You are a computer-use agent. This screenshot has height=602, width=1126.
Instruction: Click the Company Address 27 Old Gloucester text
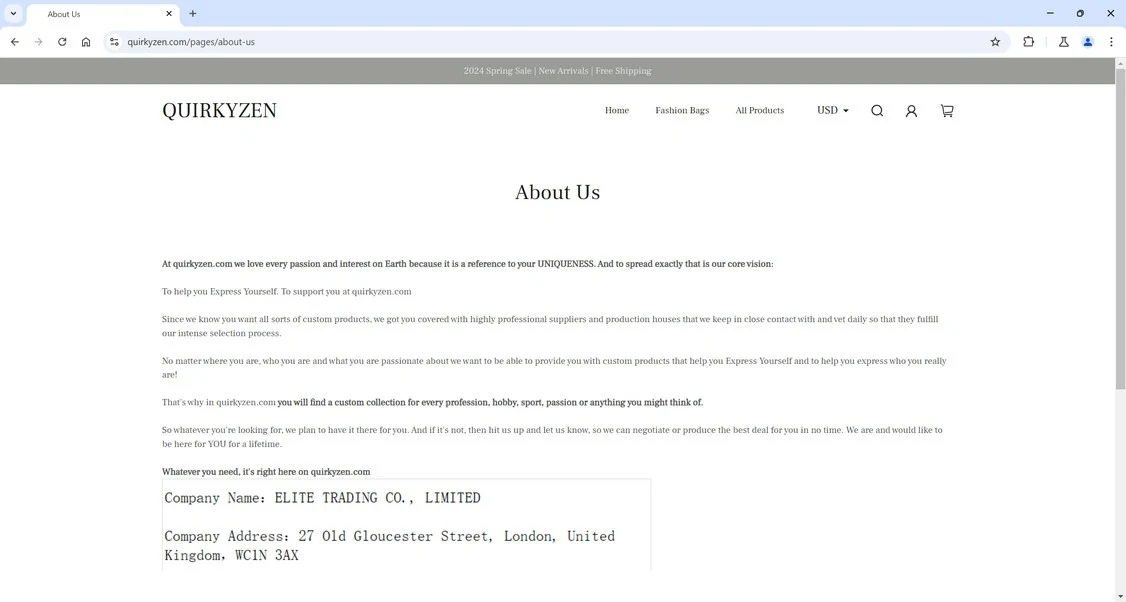pos(389,545)
